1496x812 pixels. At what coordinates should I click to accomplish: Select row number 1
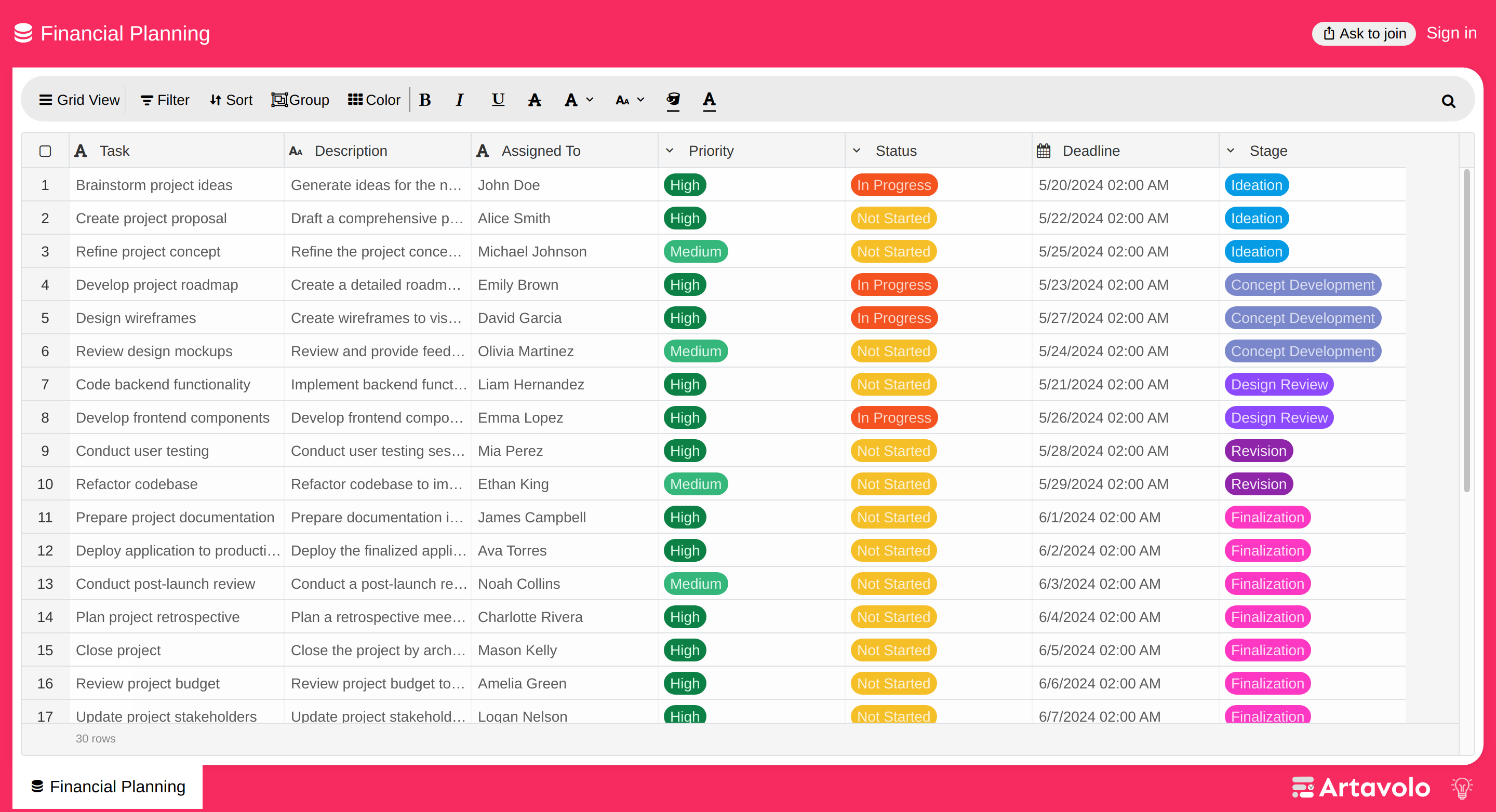click(x=45, y=185)
